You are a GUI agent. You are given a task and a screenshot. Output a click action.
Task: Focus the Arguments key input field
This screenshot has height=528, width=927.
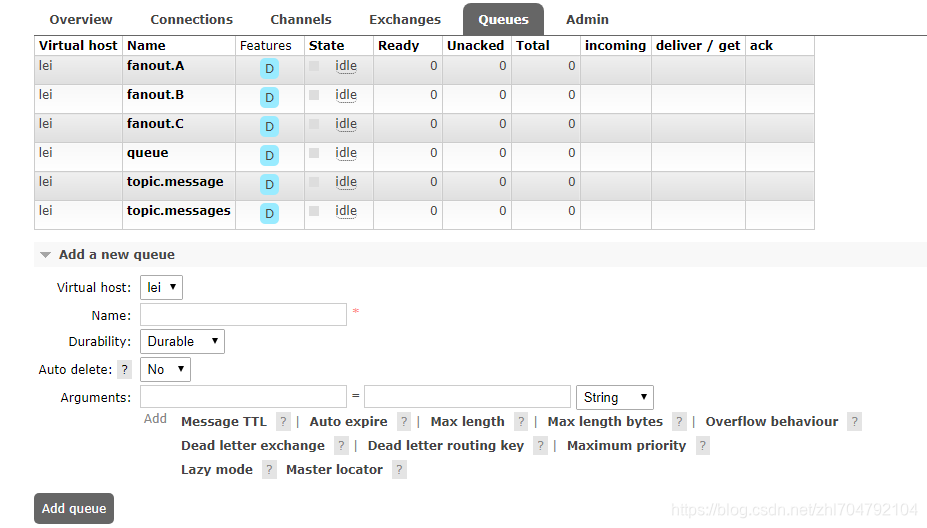coord(243,397)
